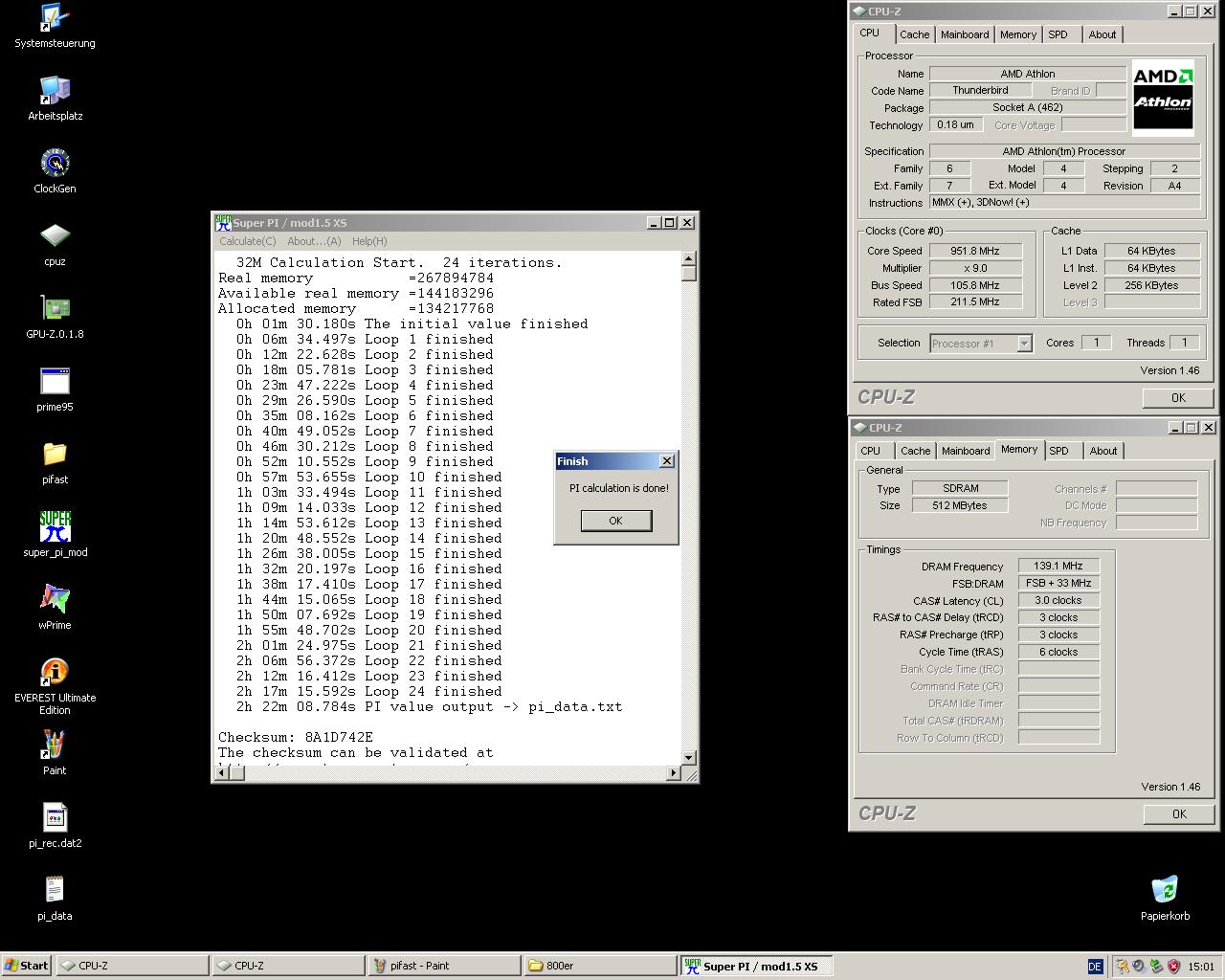Click the red security shield tray icon
The width and height of the screenshot is (1225, 980).
[x=1174, y=967]
